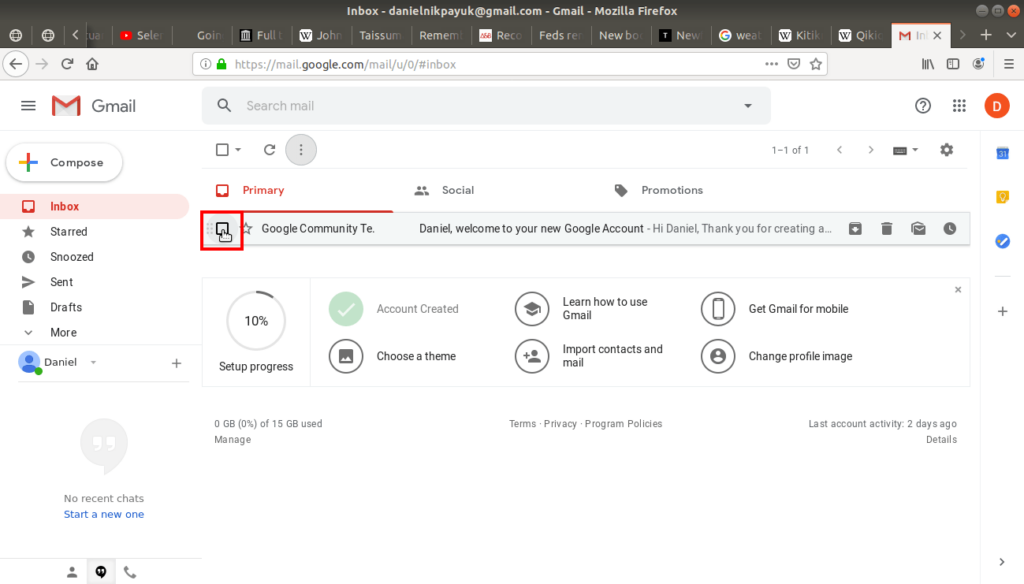
Task: Open the select dropdown arrow beside checkbox
Action: pos(238,150)
